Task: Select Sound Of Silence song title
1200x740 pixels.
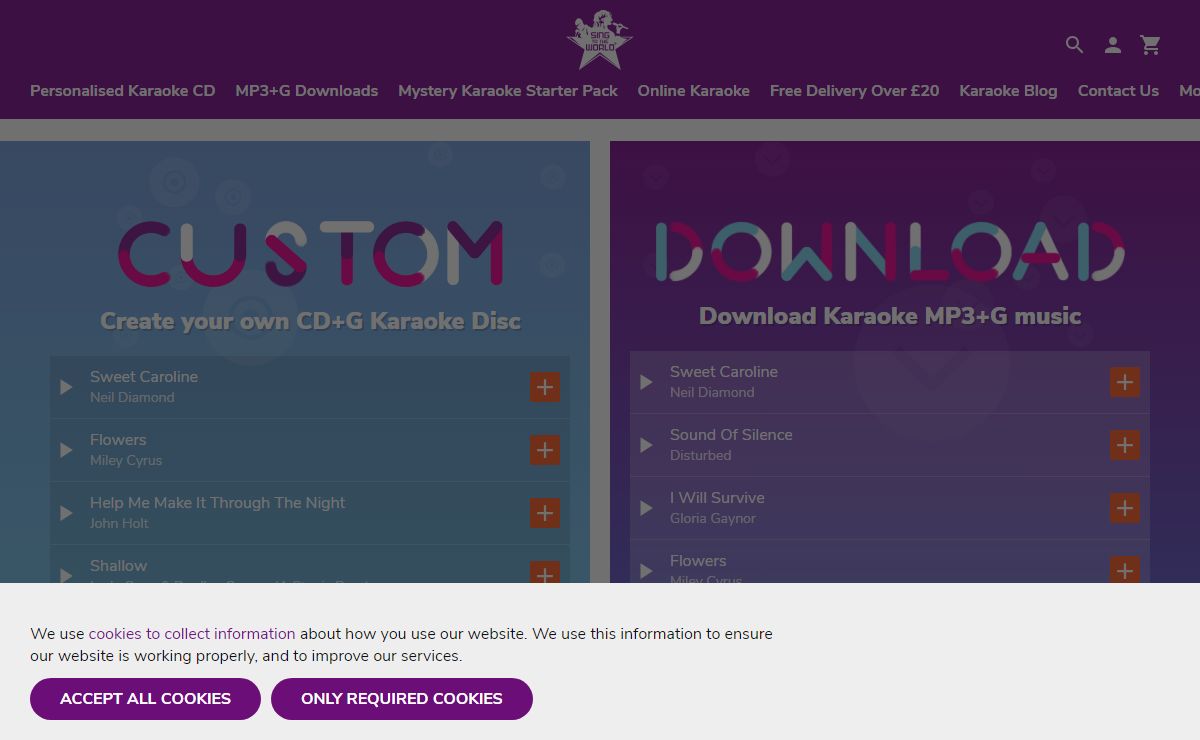Action: 731,435
